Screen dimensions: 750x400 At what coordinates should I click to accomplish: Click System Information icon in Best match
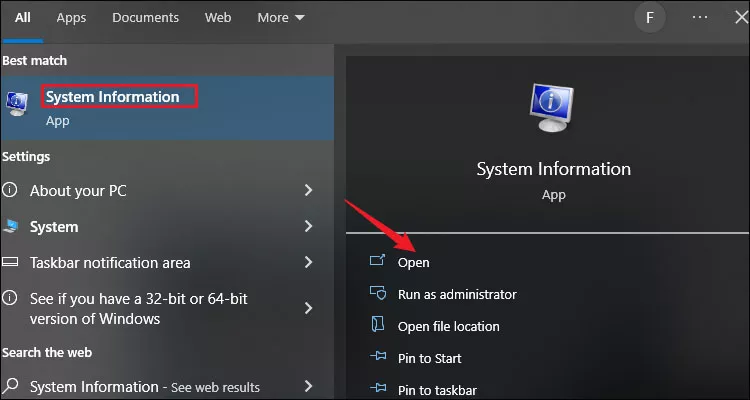[x=16, y=104]
